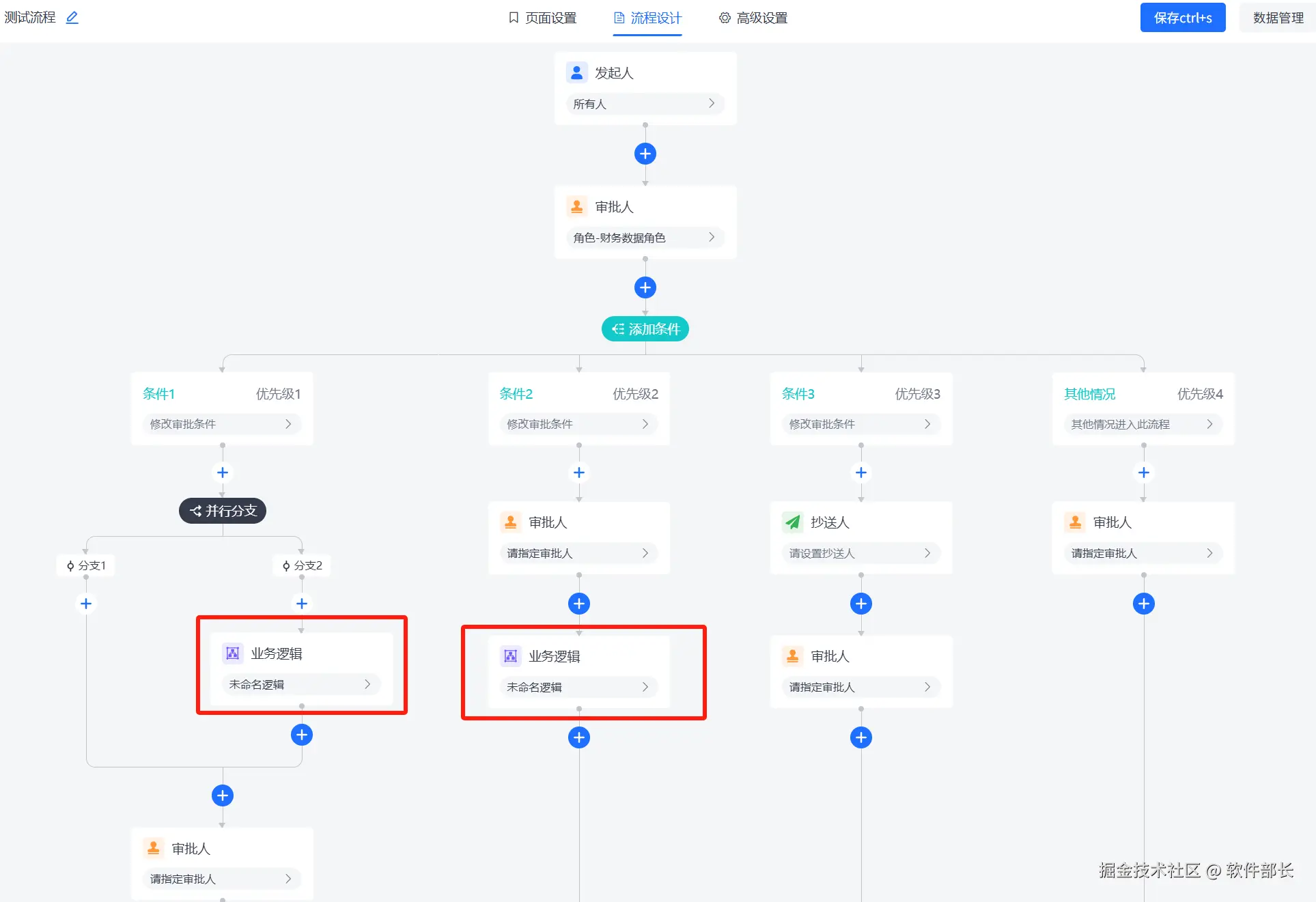
Task: Open the 高级设置 tab
Action: coord(753,18)
